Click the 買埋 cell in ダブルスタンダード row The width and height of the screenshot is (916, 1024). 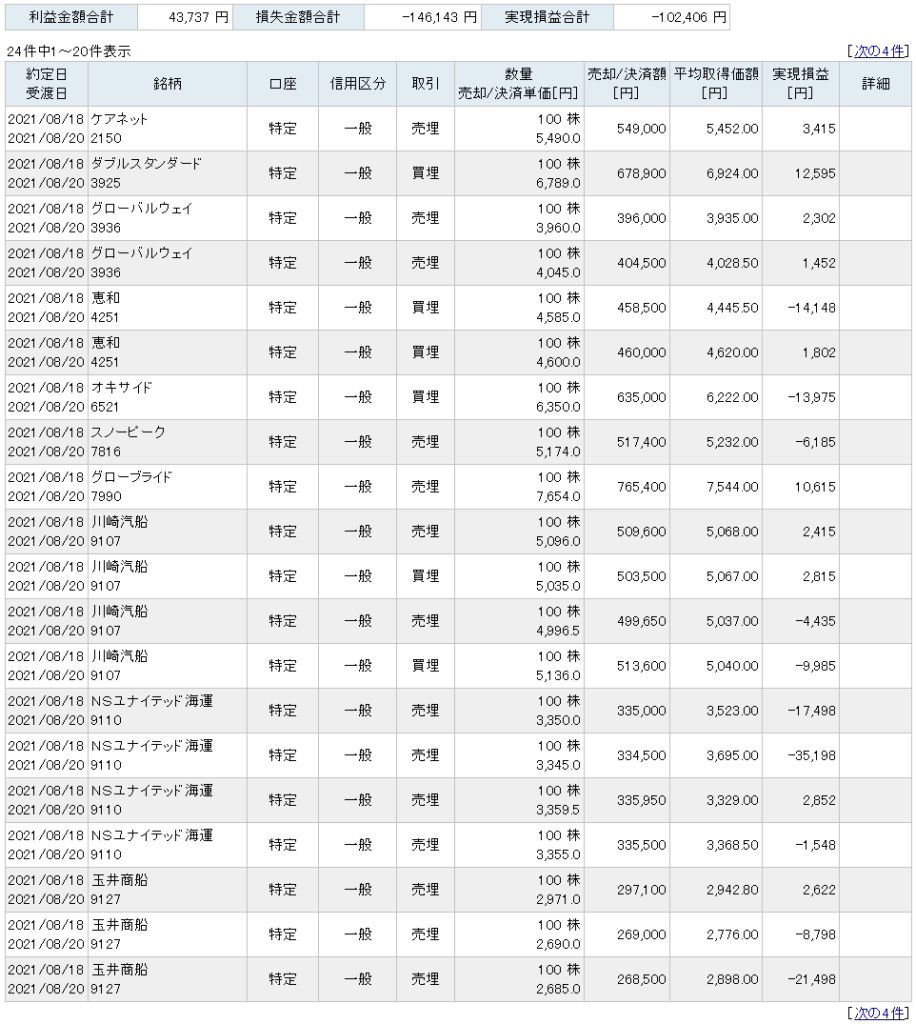pyautogui.click(x=425, y=174)
